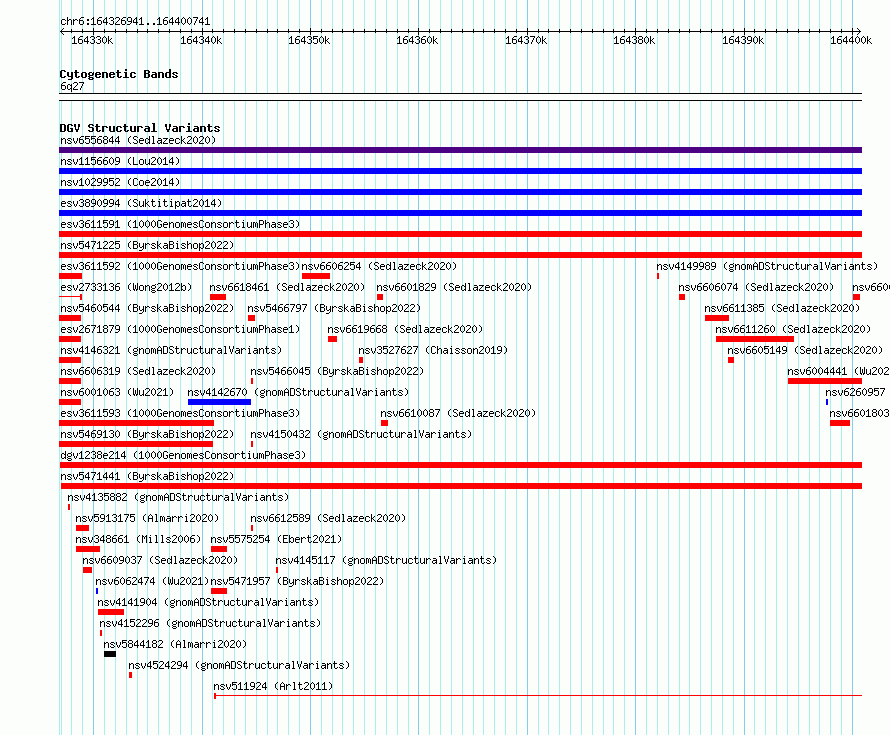Screen dimensions: 890x735
Task: Select the long red bar under nsv6611260
Action: tap(754, 339)
